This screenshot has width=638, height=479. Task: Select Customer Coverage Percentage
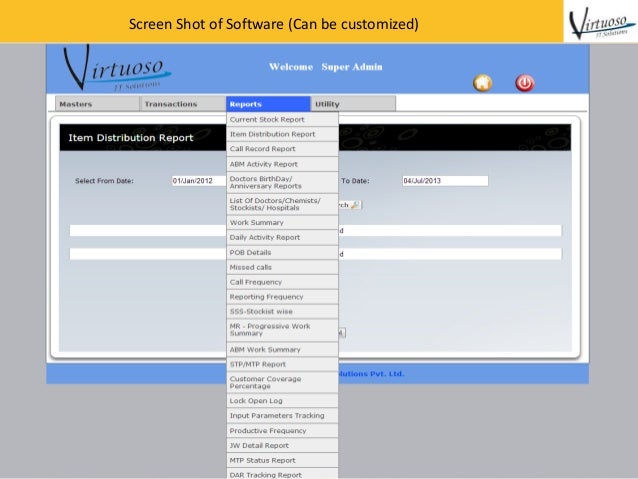(282, 383)
